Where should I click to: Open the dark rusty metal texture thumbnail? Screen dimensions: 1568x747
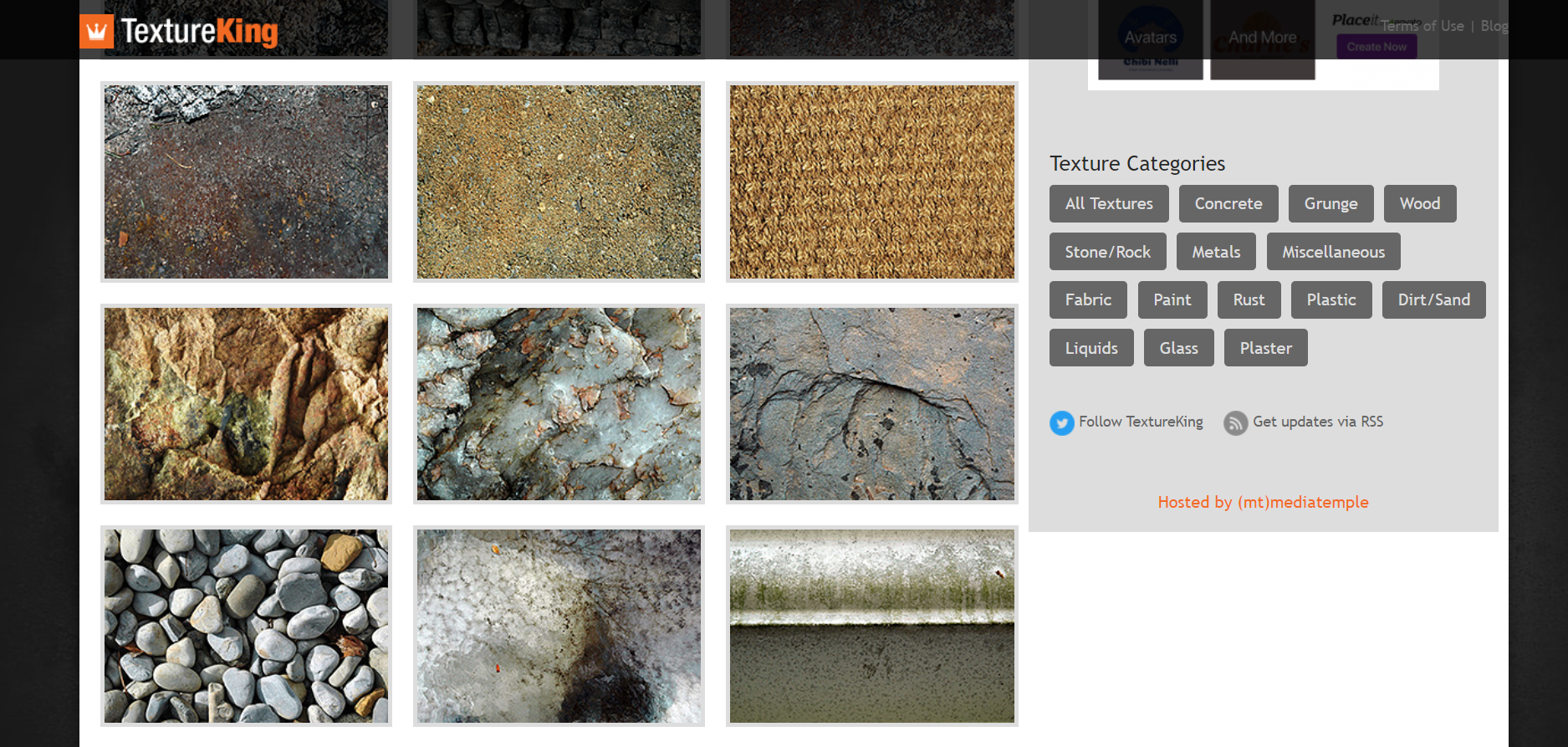point(246,182)
